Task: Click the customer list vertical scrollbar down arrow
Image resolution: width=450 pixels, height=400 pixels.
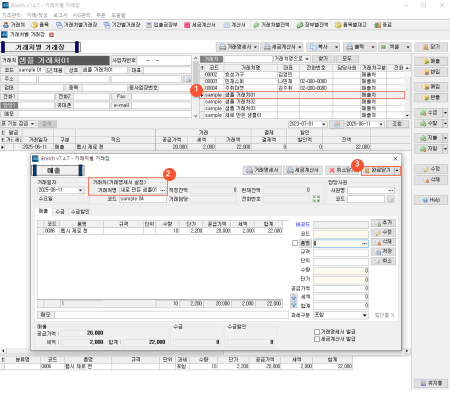Action: coord(407,115)
